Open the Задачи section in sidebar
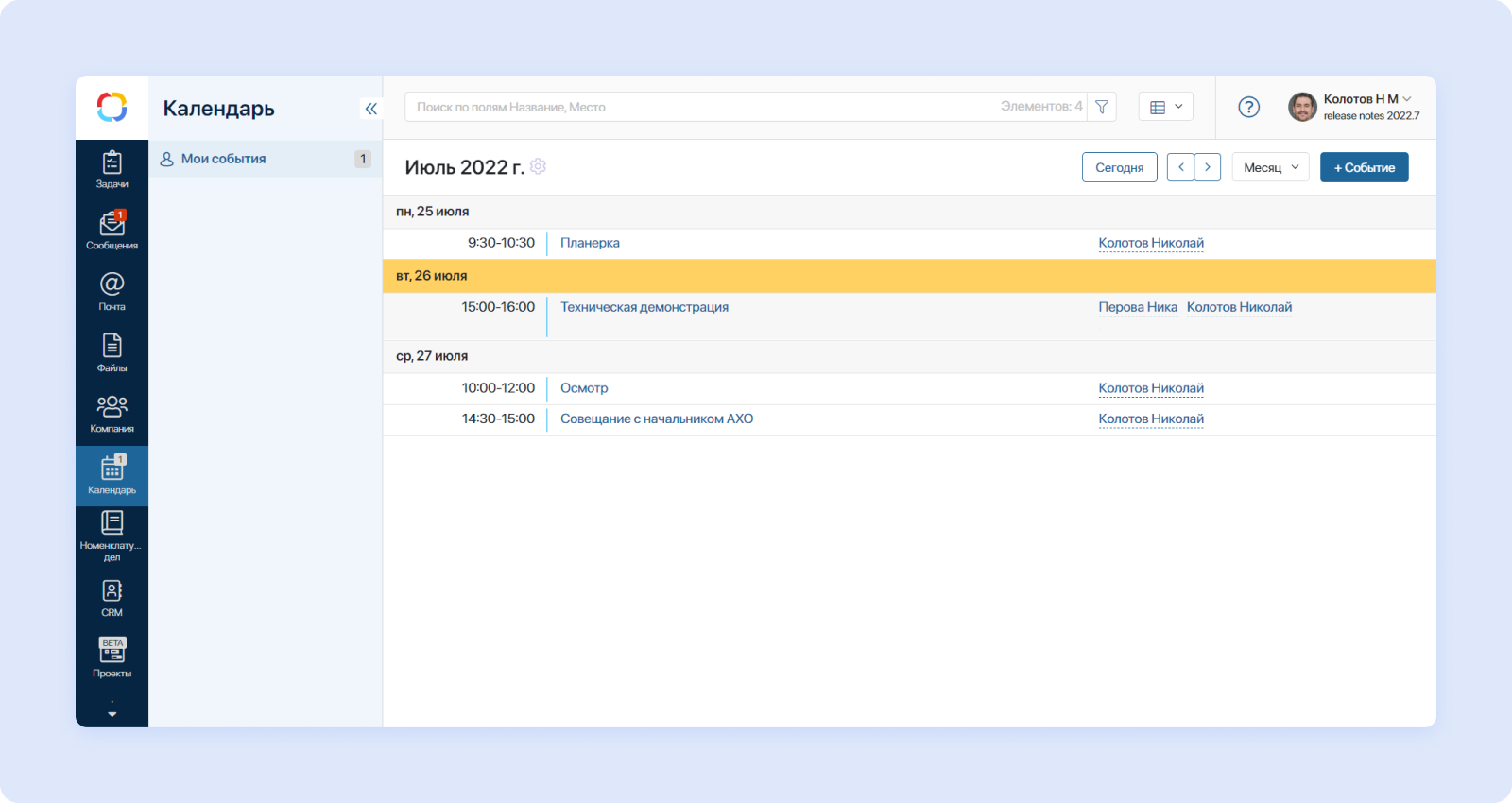 click(112, 170)
